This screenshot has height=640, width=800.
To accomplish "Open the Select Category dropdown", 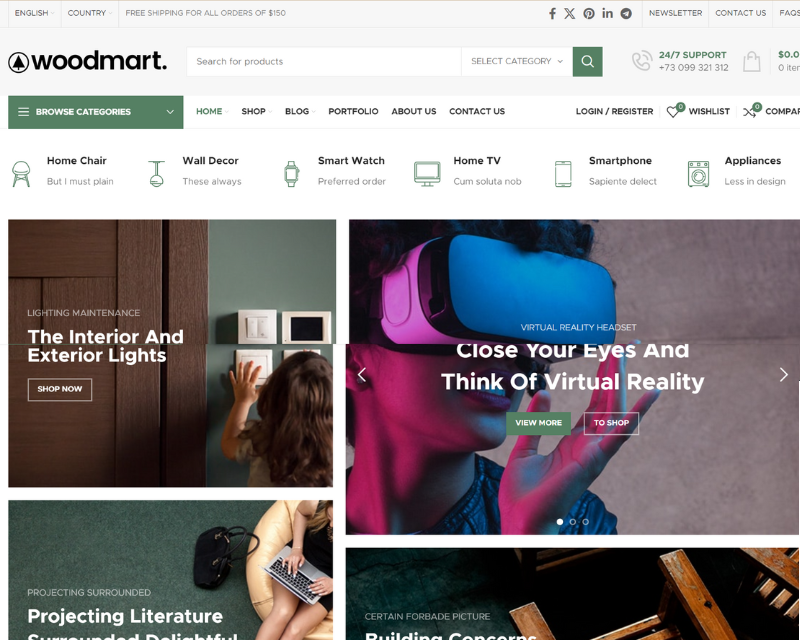I will point(516,61).
